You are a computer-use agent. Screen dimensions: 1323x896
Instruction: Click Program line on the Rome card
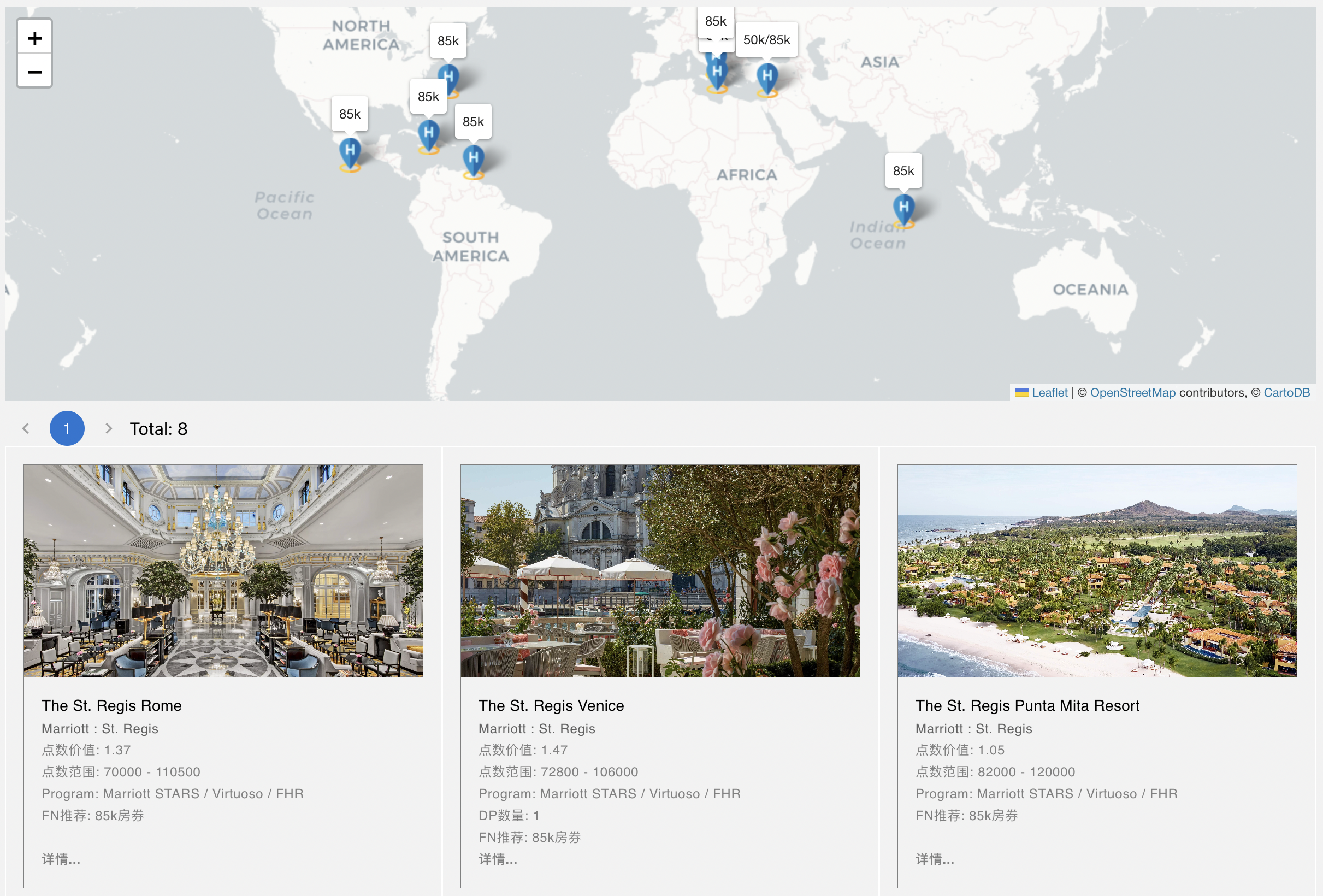(173, 793)
